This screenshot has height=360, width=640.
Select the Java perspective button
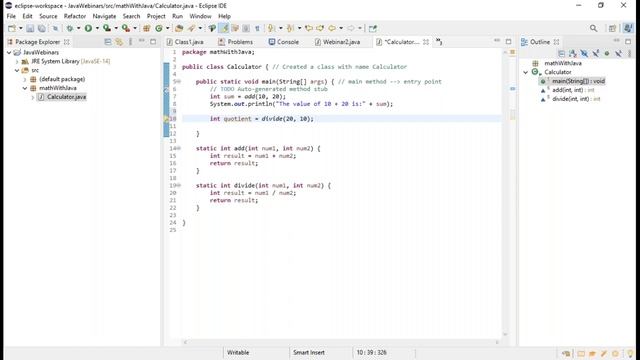[628, 28]
